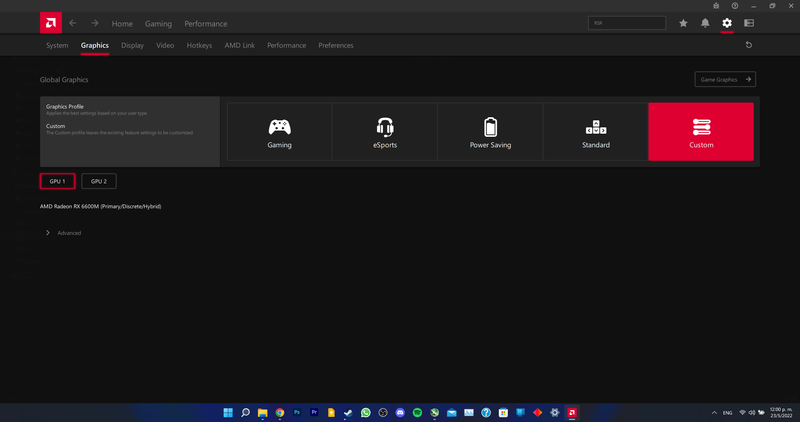
Task: Toggle the sidebar panel layout icon
Action: point(749,23)
